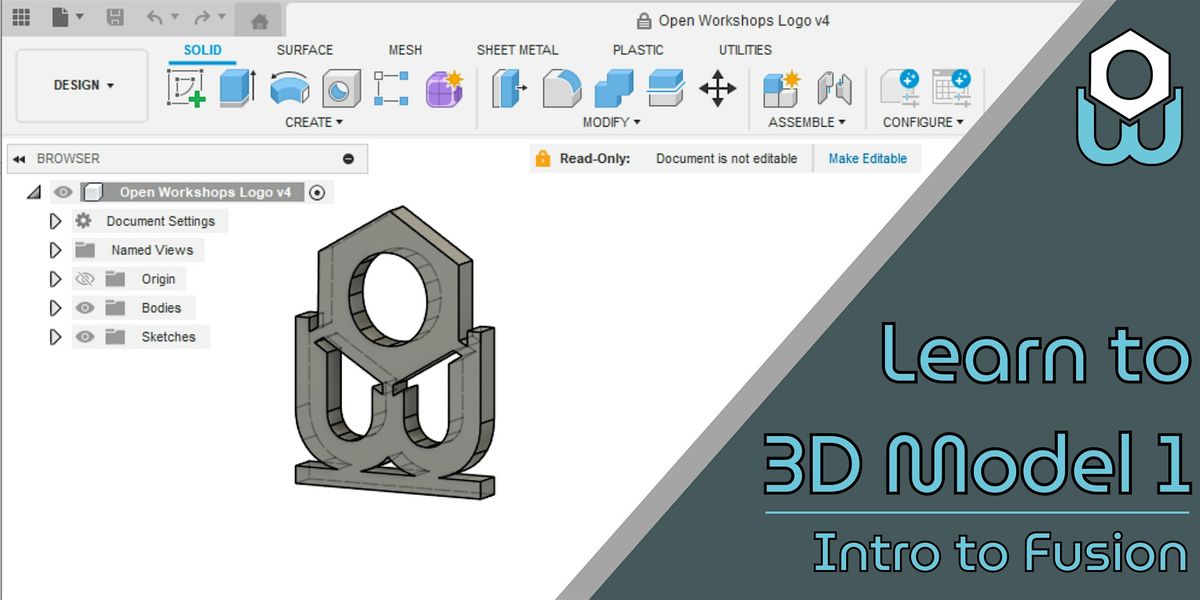This screenshot has width=1200, height=600.
Task: Click the 3D logo model in viewport
Action: pos(395,355)
